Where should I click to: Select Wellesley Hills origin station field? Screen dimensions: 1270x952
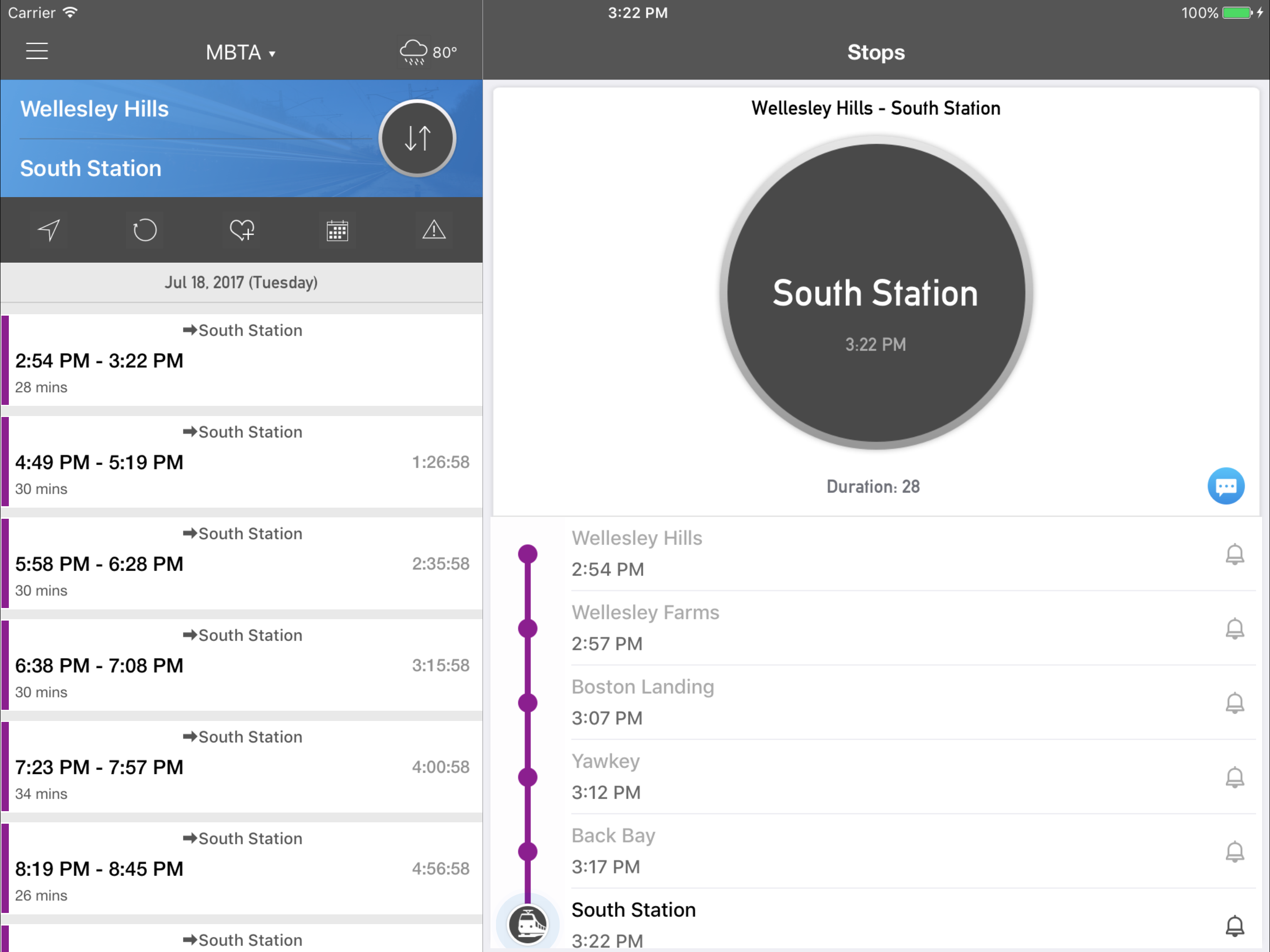coord(95,109)
